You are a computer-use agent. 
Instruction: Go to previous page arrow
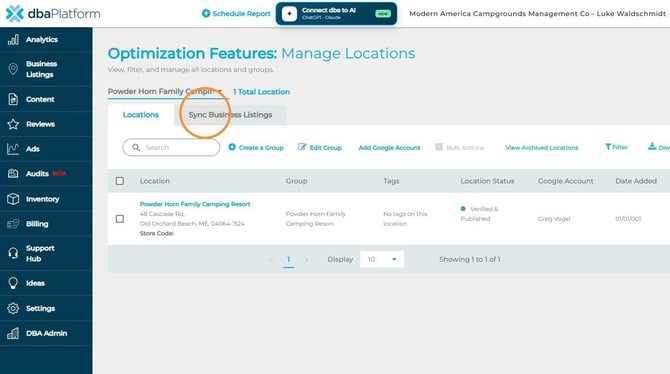pyautogui.click(x=271, y=259)
